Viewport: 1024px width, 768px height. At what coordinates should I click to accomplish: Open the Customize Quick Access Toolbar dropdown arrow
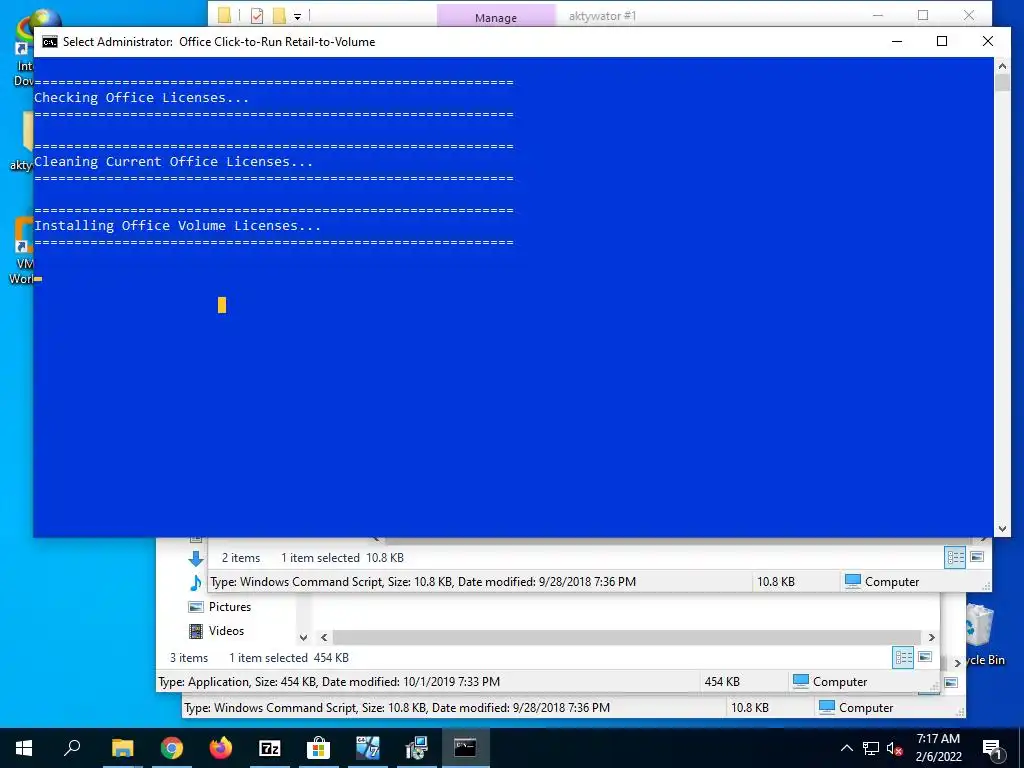[x=297, y=16]
